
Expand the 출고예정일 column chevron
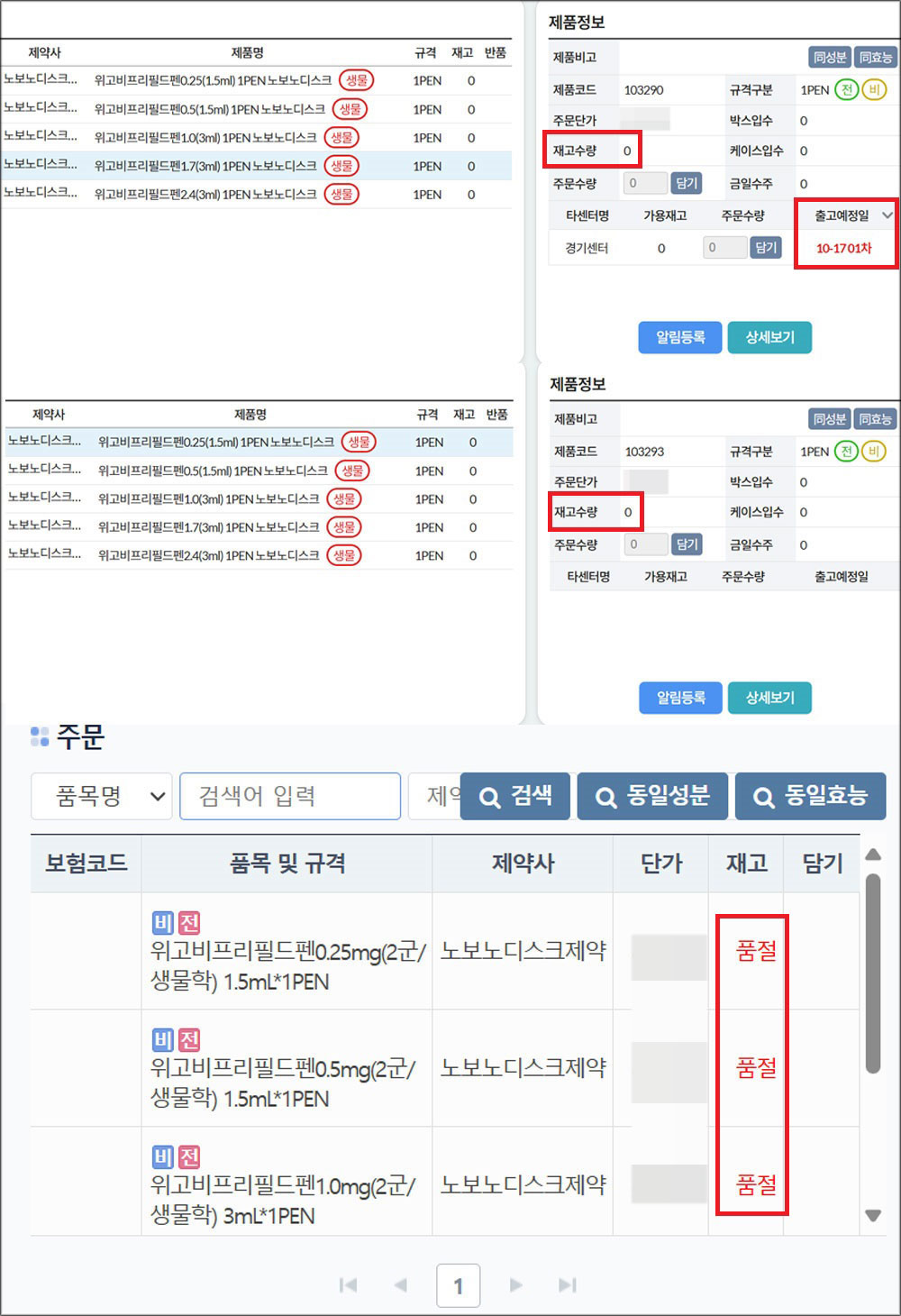tap(887, 215)
